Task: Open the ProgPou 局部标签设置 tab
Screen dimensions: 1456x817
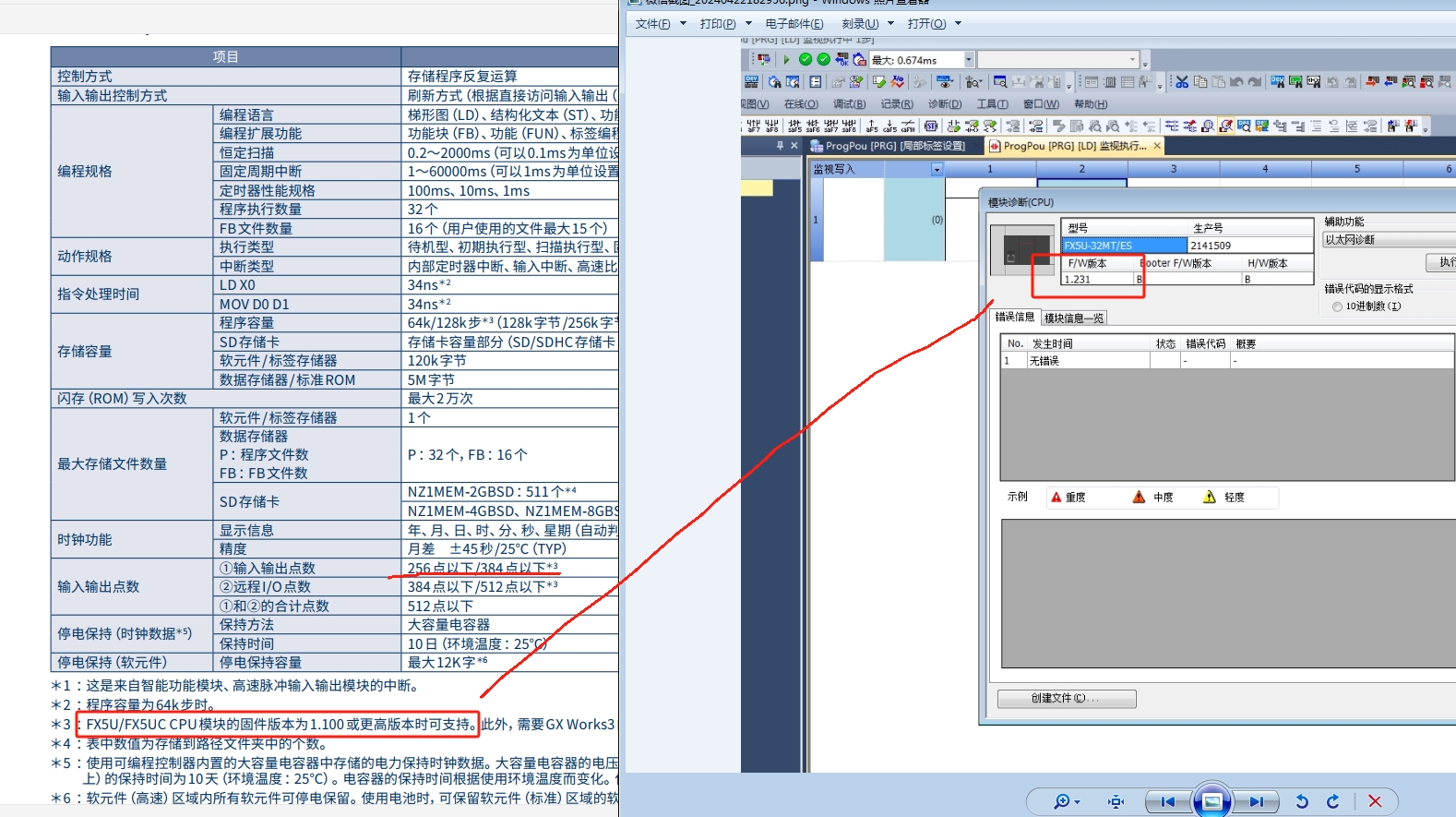Action: 888,146
